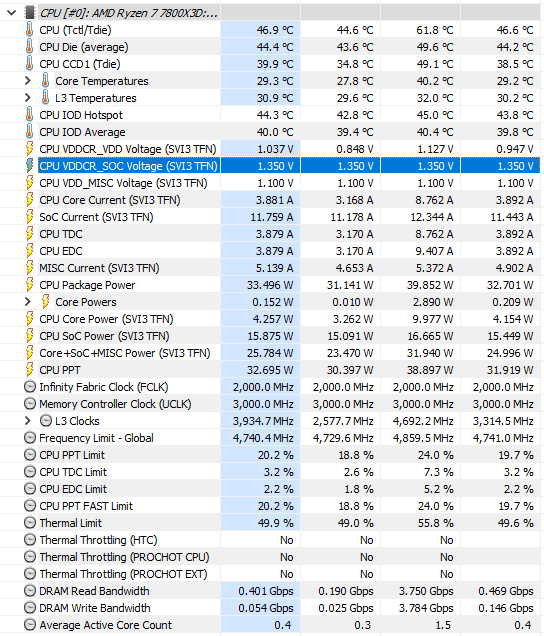Click the 1.5 active core count value
Screen dimensions: 544x636
pyautogui.click(x=420, y=625)
